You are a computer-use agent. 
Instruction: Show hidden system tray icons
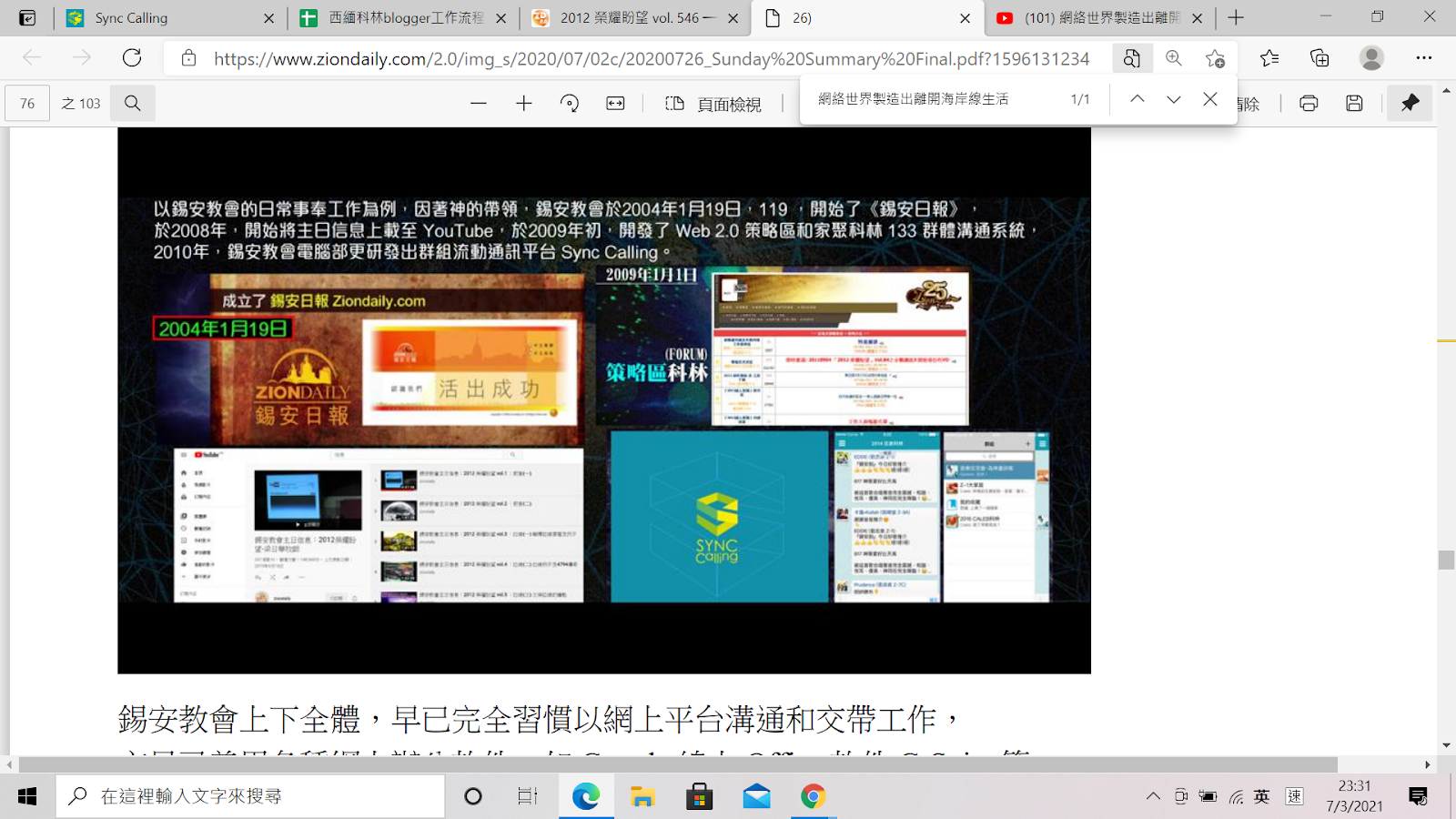coord(1153,796)
